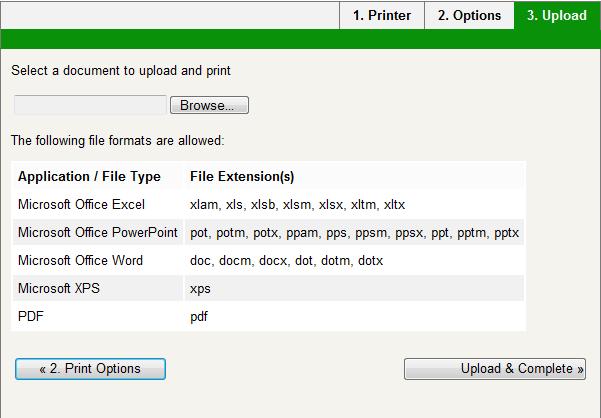The image size is (601, 418).
Task: Click Upload & Complete button
Action: 495,369
